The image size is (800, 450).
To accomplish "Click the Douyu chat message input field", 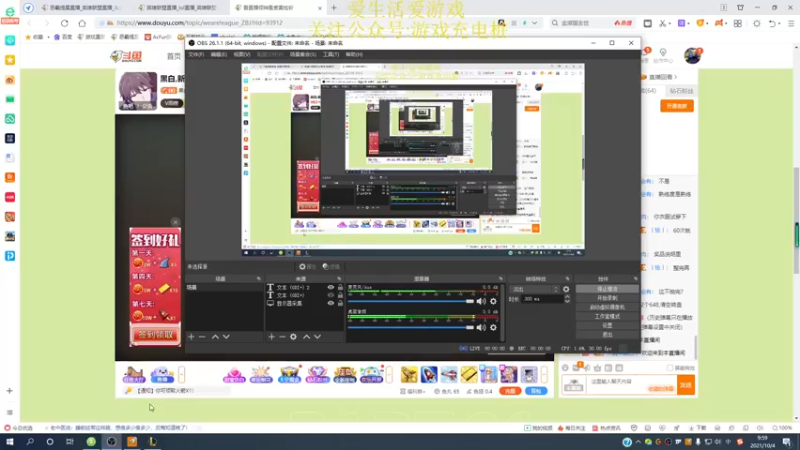I will pos(632,385).
